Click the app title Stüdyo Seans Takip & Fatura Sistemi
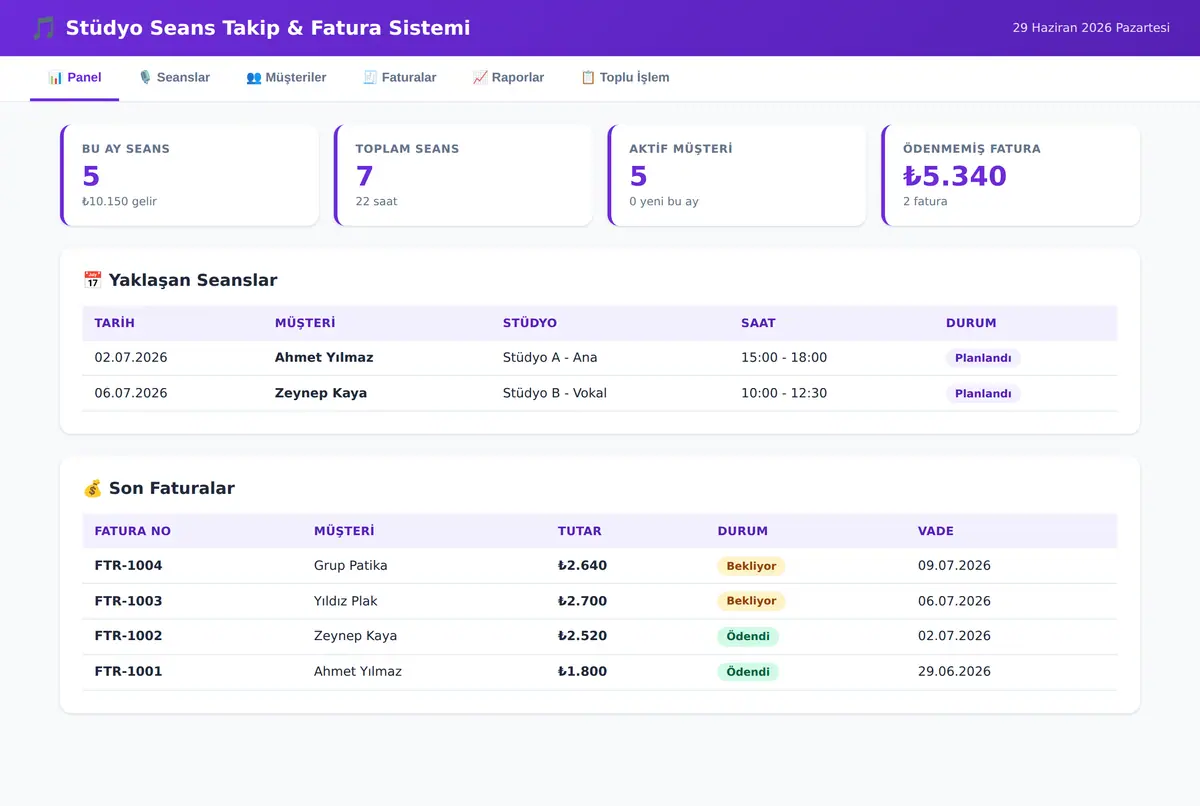This screenshot has width=1200, height=806. pyautogui.click(x=268, y=28)
